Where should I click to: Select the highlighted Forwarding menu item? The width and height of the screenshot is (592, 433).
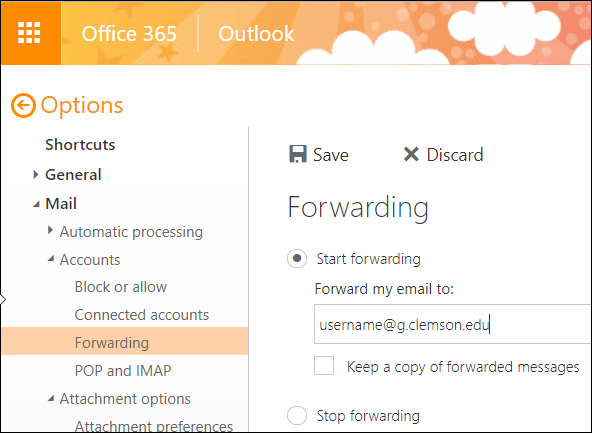(125, 341)
